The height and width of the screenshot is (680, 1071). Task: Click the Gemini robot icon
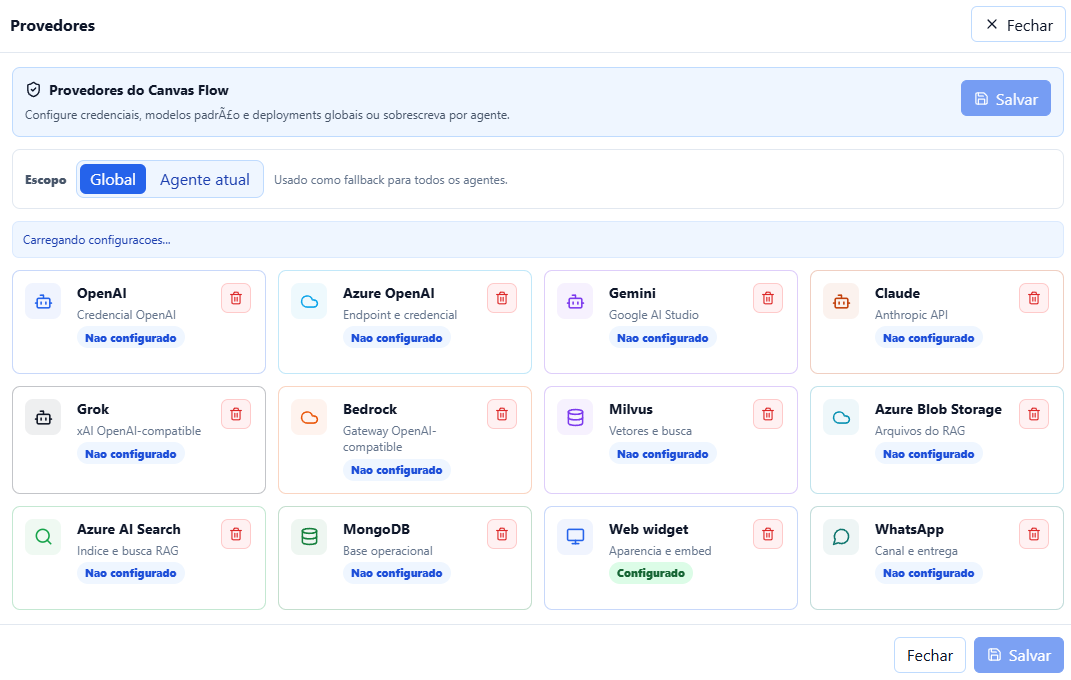tap(575, 302)
